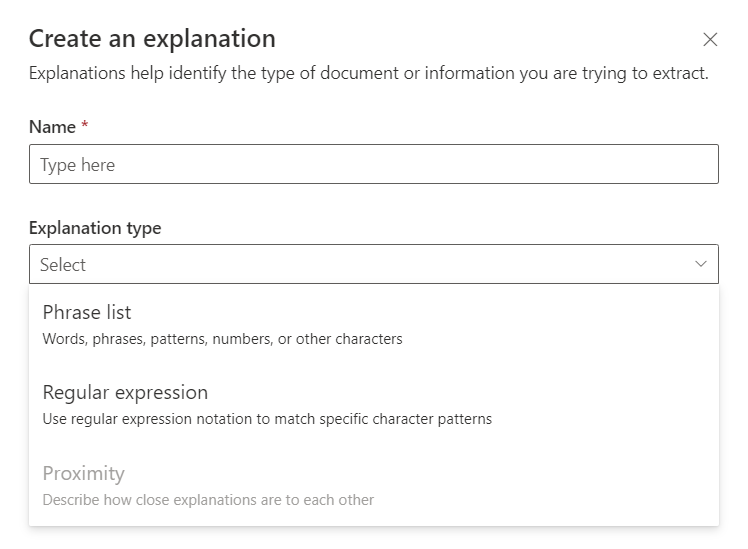Image resolution: width=748 pixels, height=549 pixels.
Task: Click the Create an explanation heading
Action: point(152,39)
